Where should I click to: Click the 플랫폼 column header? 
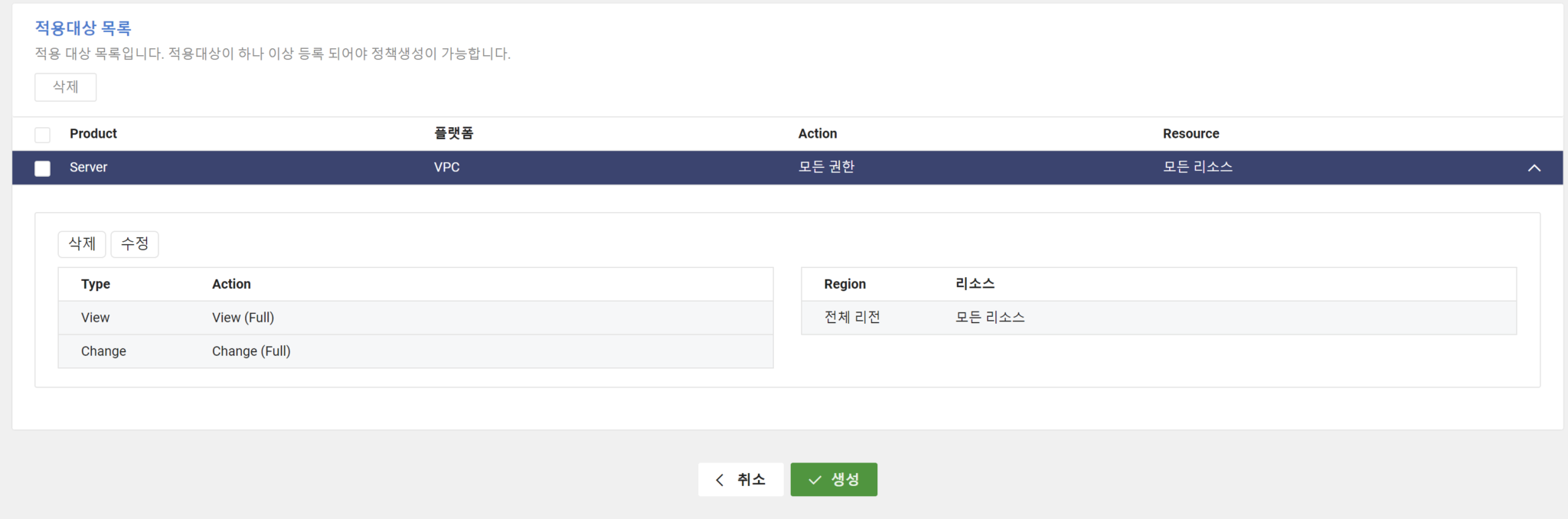pyautogui.click(x=453, y=132)
